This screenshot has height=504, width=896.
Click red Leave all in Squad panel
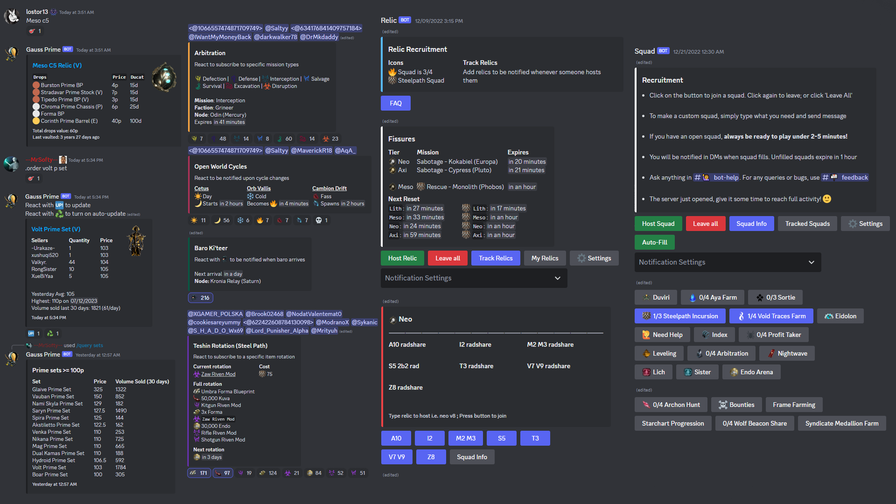[x=705, y=223]
